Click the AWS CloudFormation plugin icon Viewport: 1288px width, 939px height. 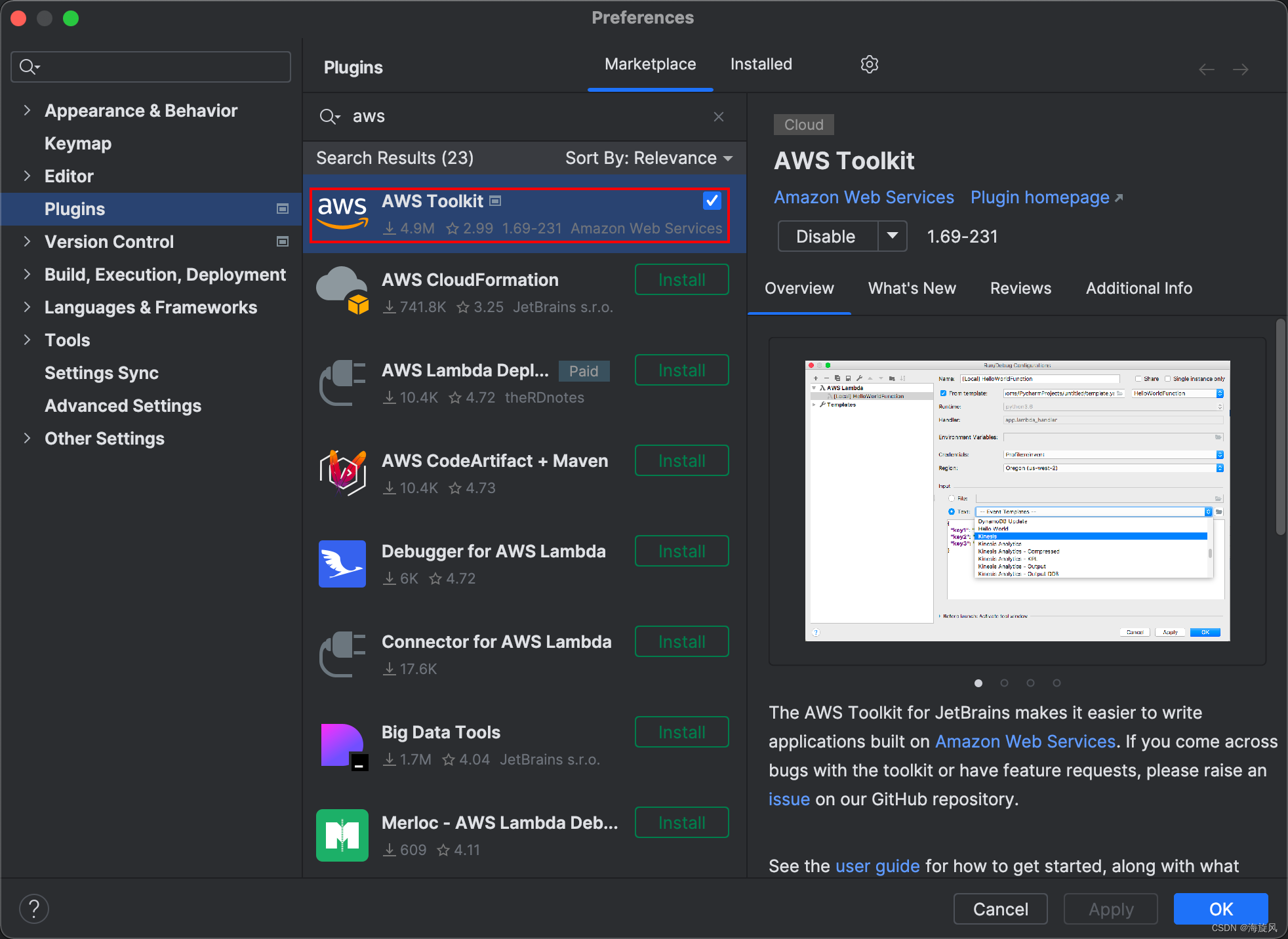click(342, 291)
